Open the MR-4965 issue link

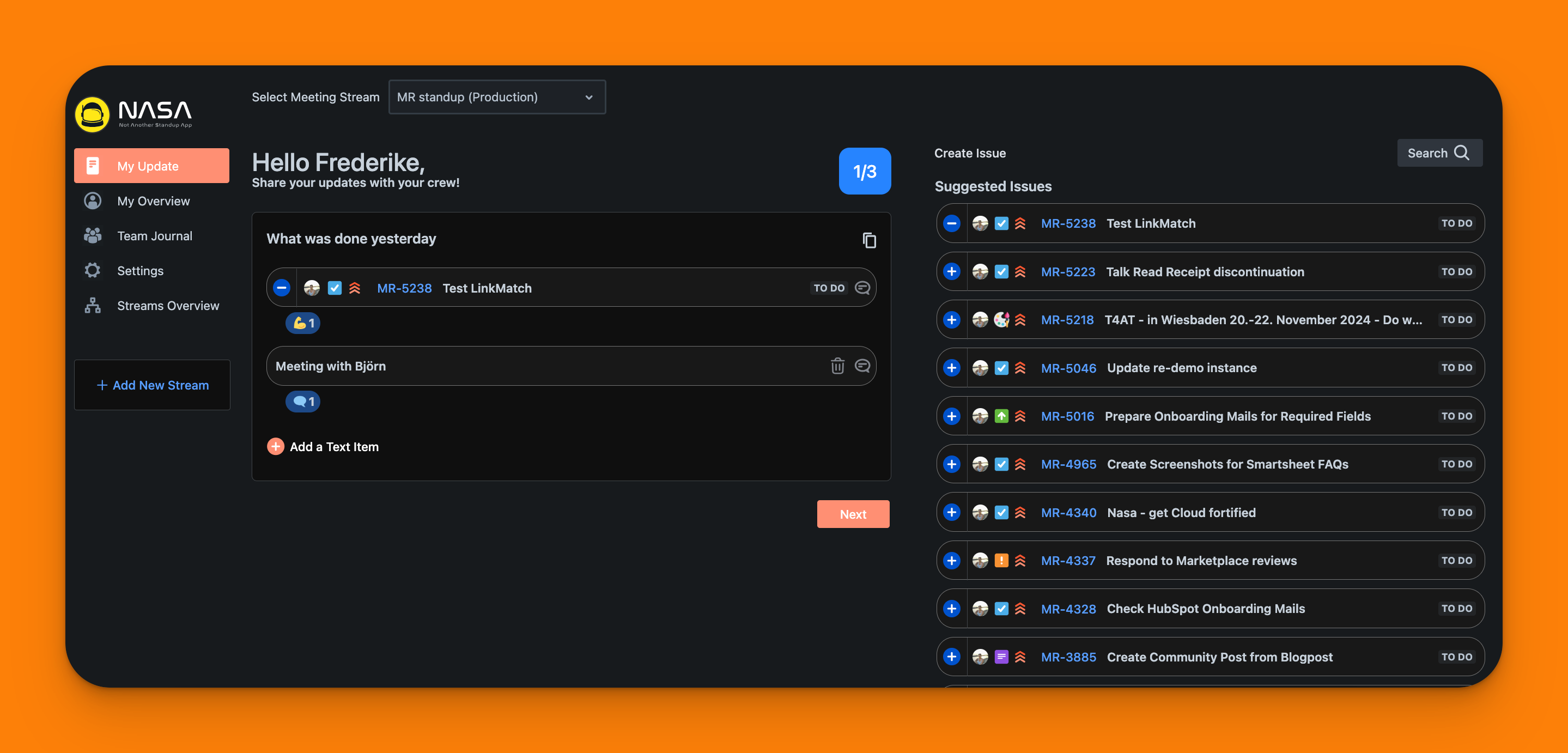click(1068, 464)
